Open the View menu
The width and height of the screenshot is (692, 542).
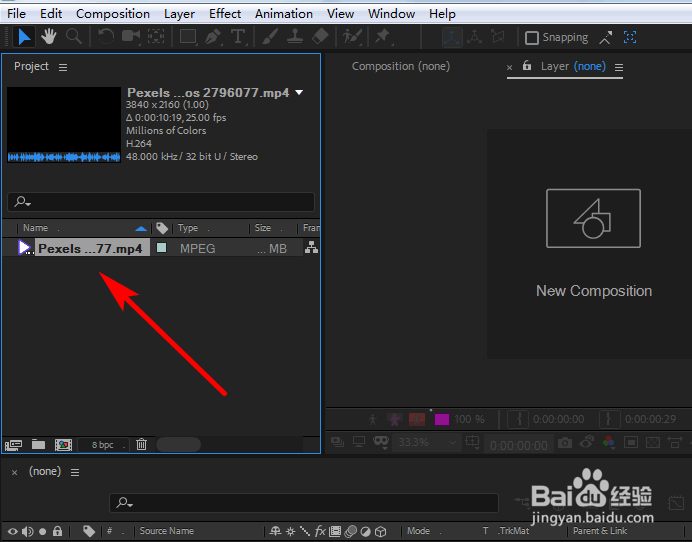click(340, 14)
